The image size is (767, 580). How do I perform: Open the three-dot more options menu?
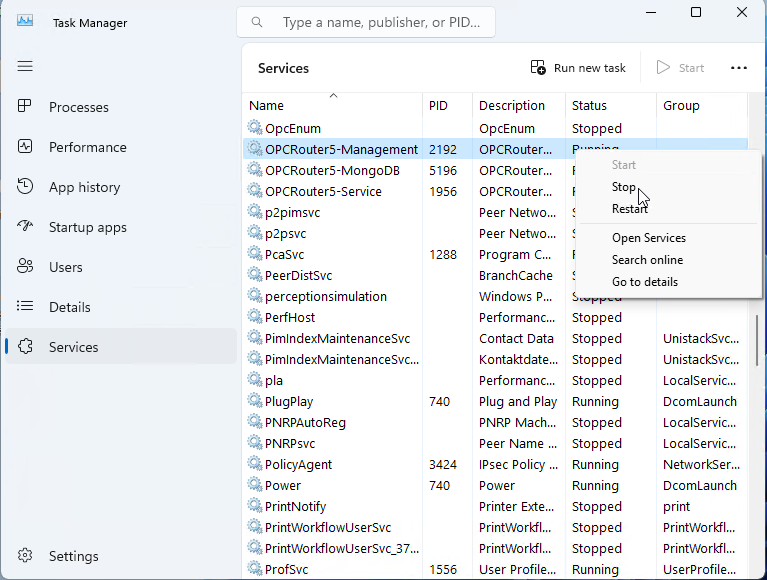pyautogui.click(x=739, y=68)
